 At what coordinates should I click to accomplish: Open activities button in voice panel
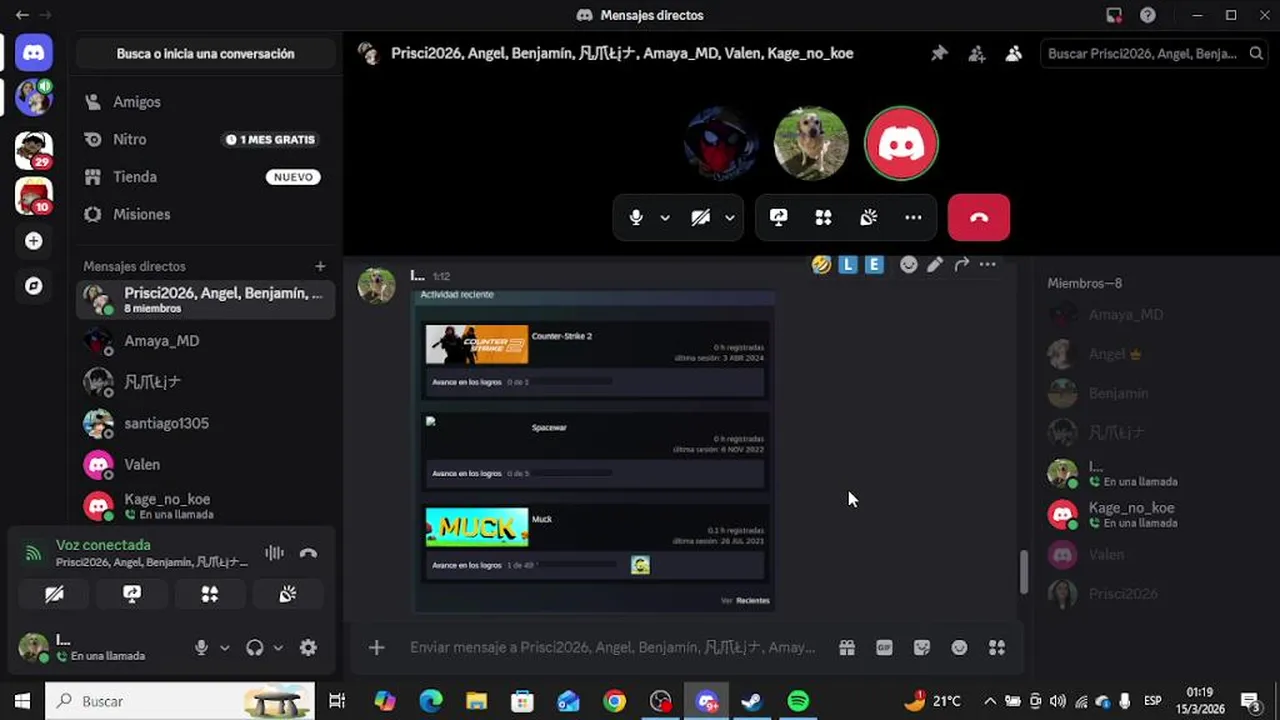pos(210,594)
